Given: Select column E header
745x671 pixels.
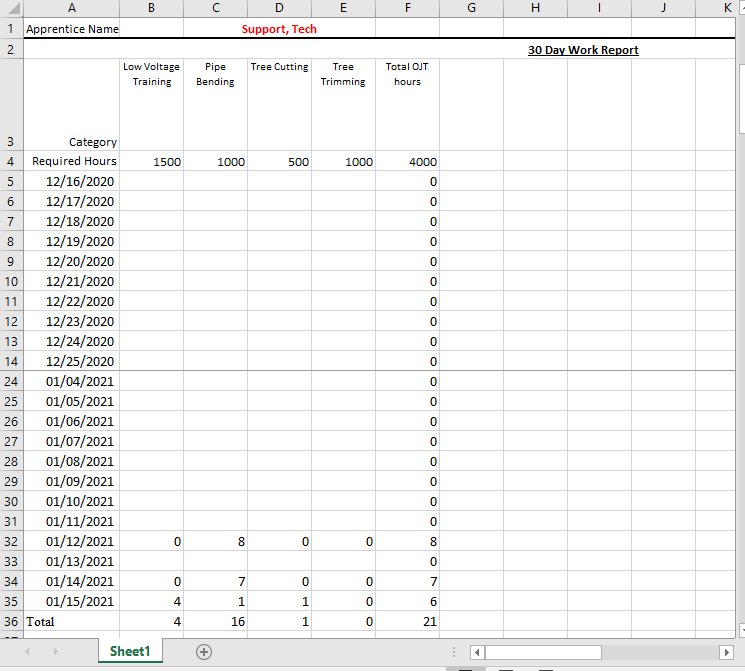Looking at the screenshot, I should [344, 8].
